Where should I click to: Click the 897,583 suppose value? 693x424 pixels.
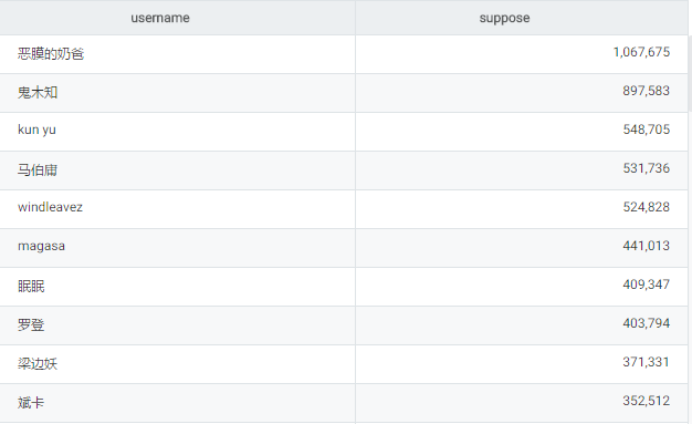coord(646,92)
